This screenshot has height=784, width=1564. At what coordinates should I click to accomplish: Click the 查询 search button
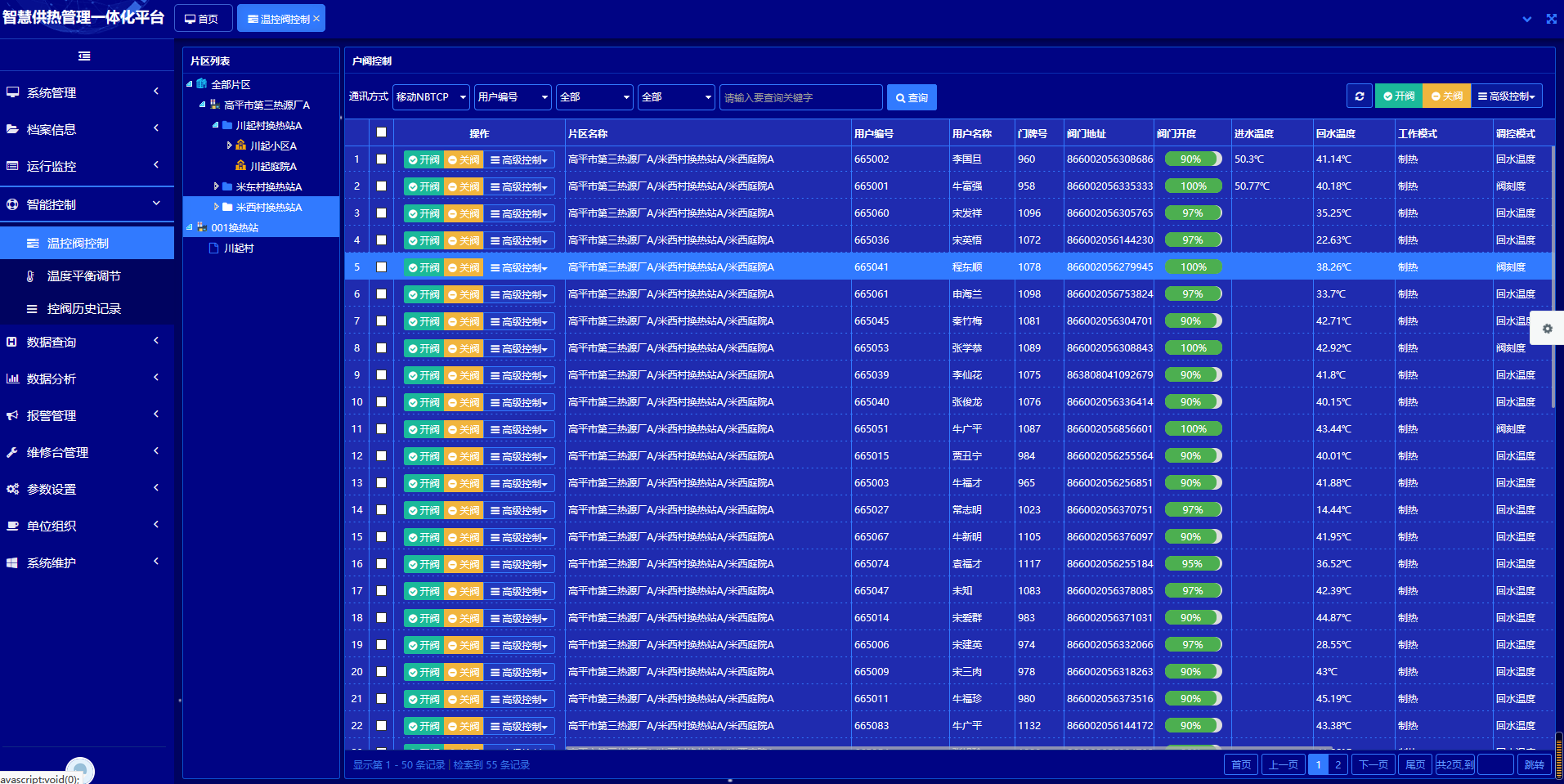coord(911,97)
